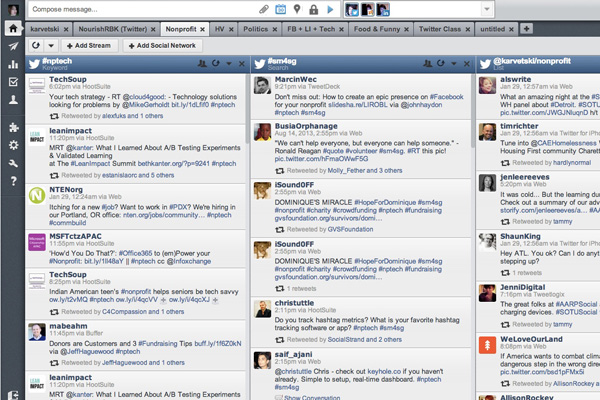600x400 pixels.
Task: Click the #LeanImpact hashtag link
Action: pyautogui.click(x=89, y=163)
